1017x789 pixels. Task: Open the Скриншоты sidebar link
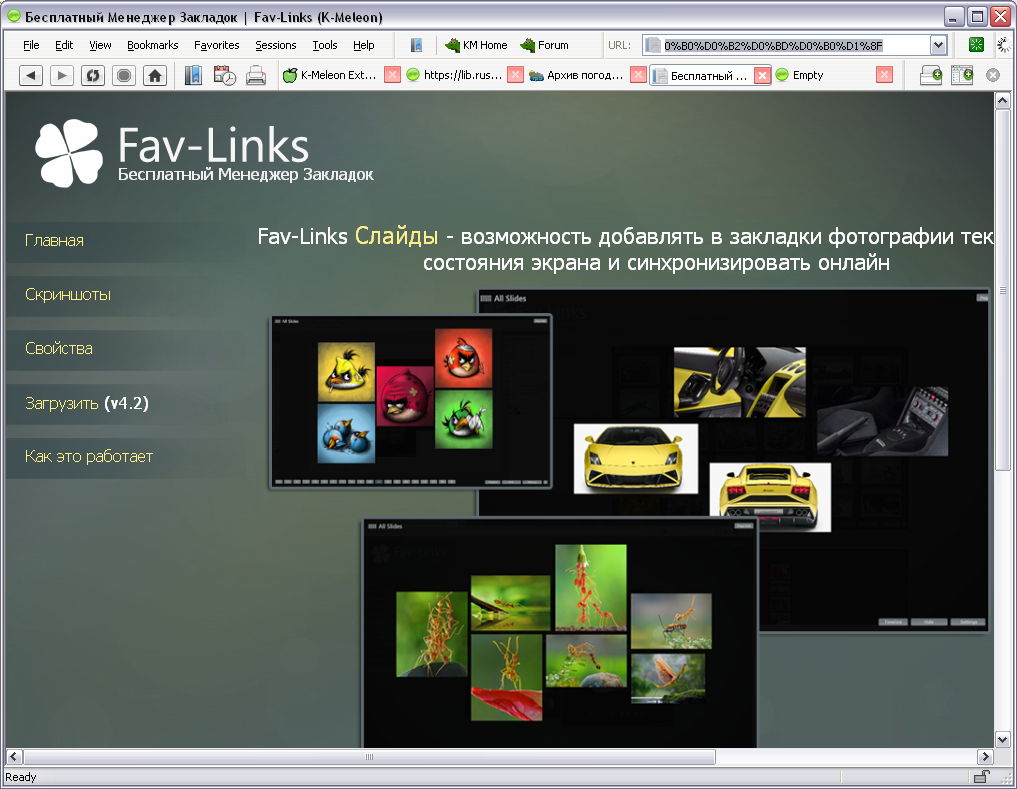tap(68, 295)
